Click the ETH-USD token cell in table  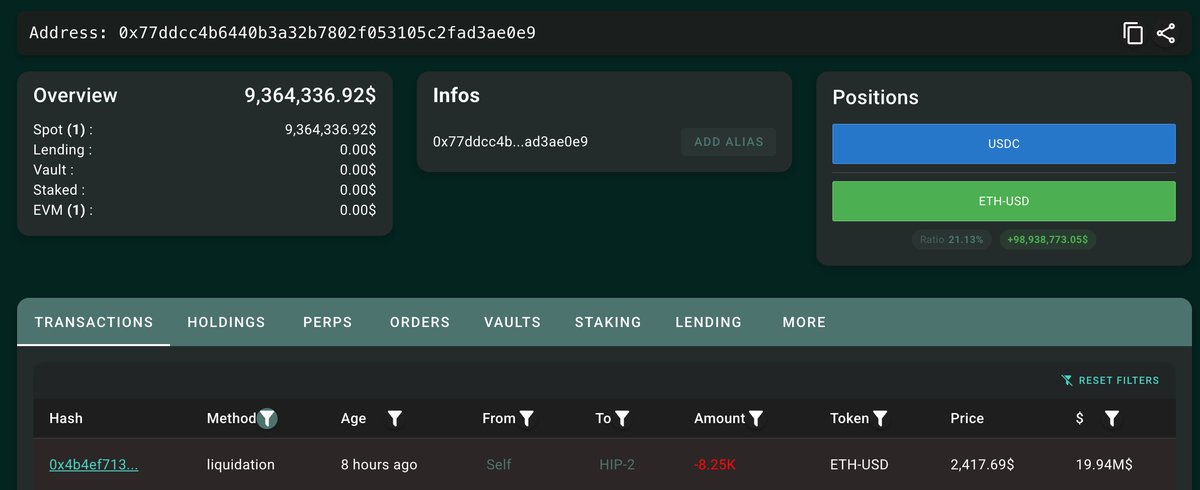pos(859,465)
